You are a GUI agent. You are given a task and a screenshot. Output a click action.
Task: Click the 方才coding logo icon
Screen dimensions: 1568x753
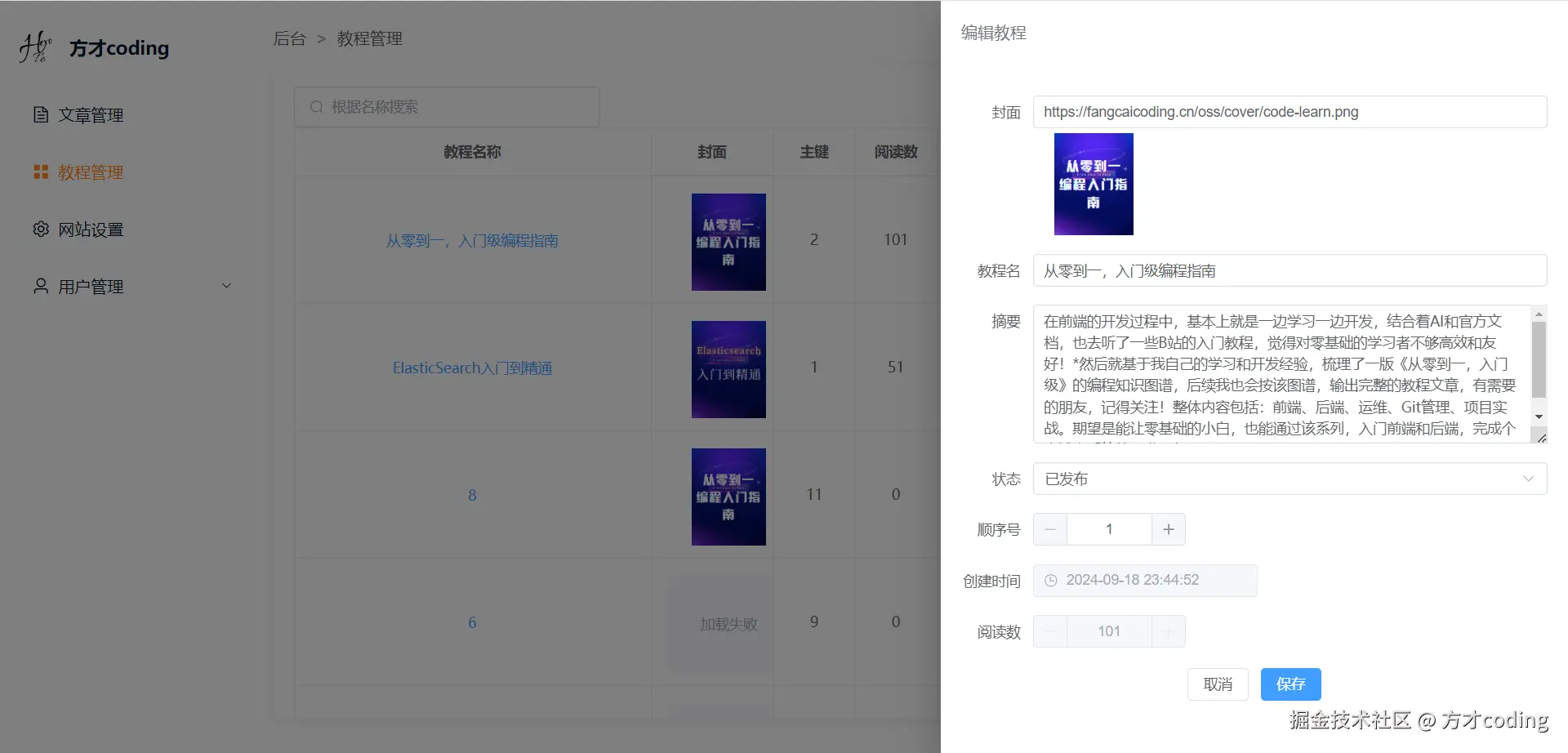(35, 47)
